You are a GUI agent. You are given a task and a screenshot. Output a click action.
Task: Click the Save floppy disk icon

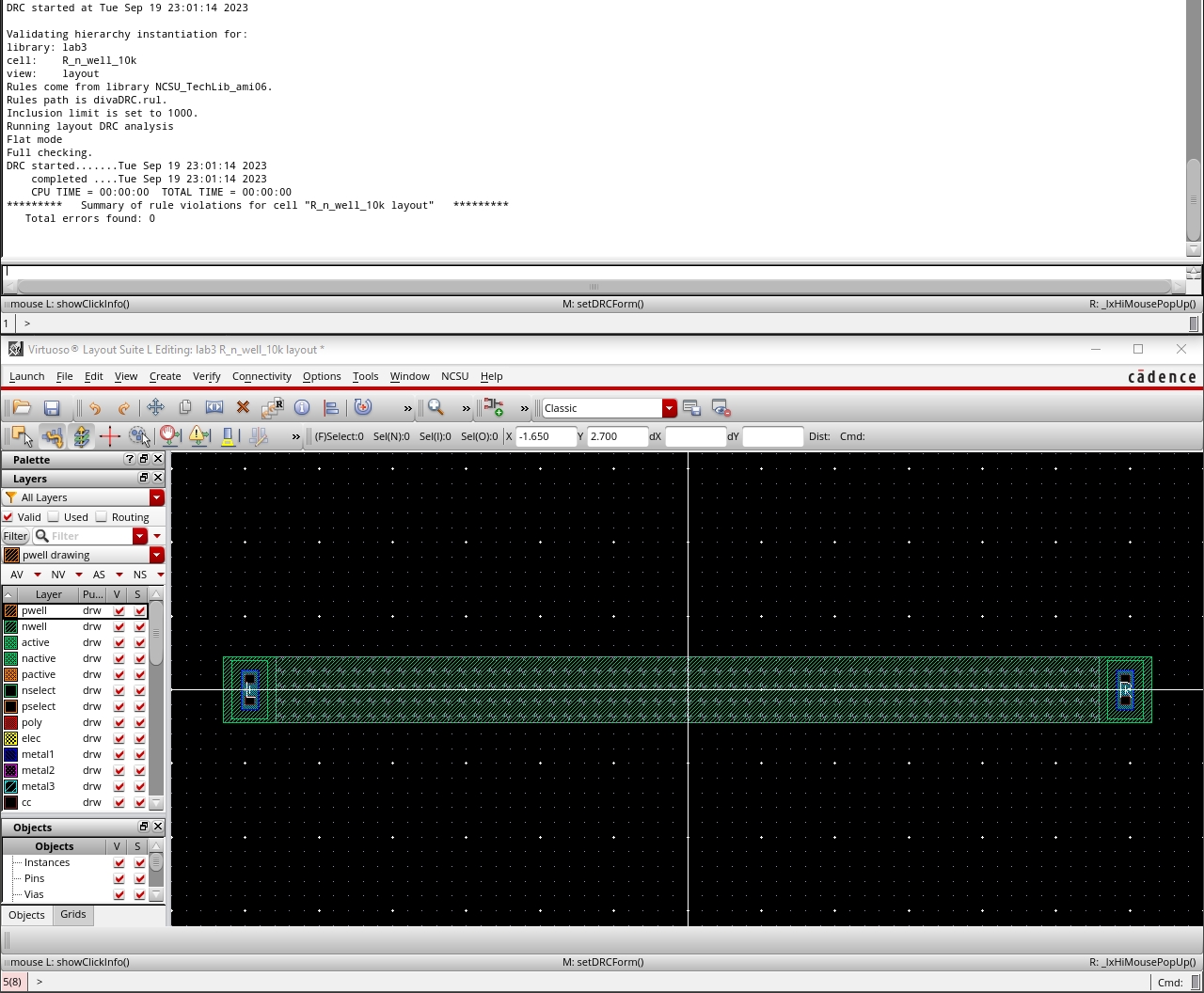[x=52, y=408]
